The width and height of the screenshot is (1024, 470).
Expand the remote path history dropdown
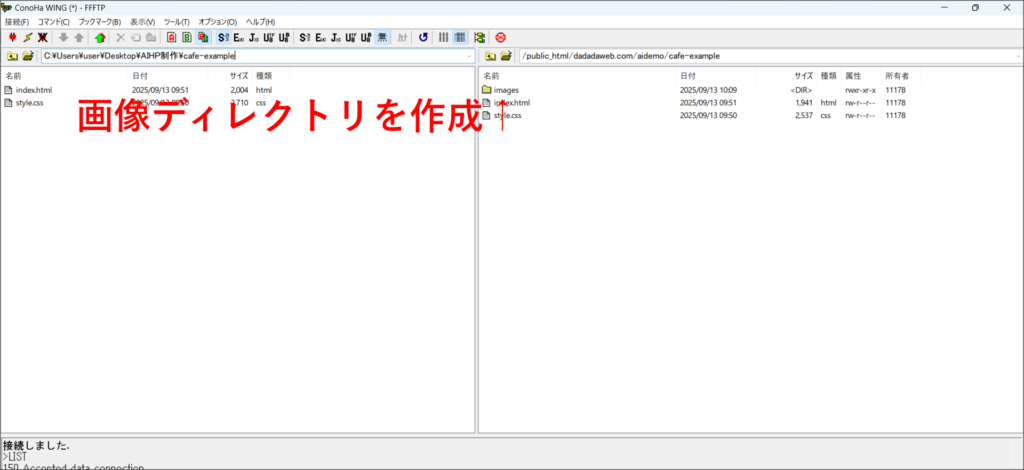pos(1015,56)
